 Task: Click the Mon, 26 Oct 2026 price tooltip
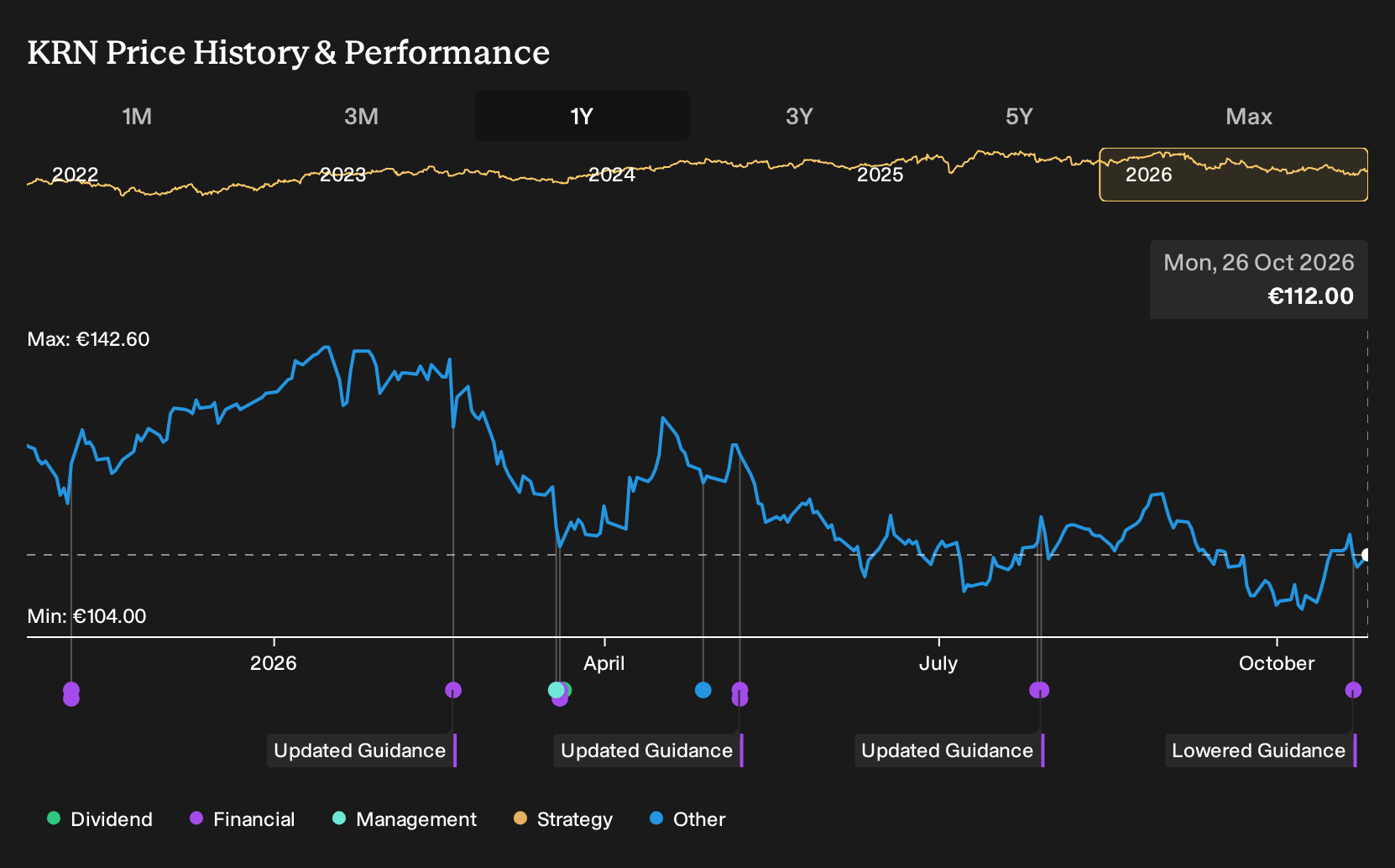[1259, 280]
